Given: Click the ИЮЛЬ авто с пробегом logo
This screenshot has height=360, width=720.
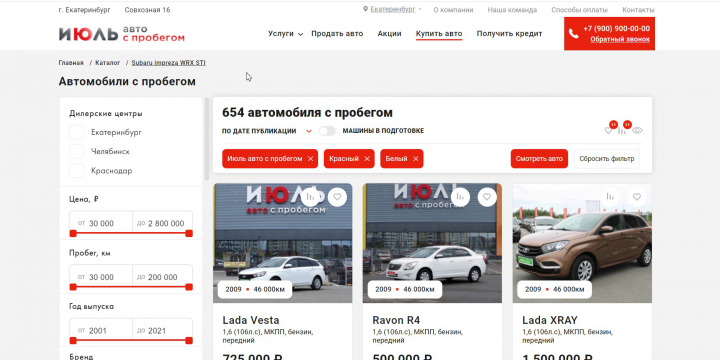Looking at the screenshot, I should (x=122, y=34).
